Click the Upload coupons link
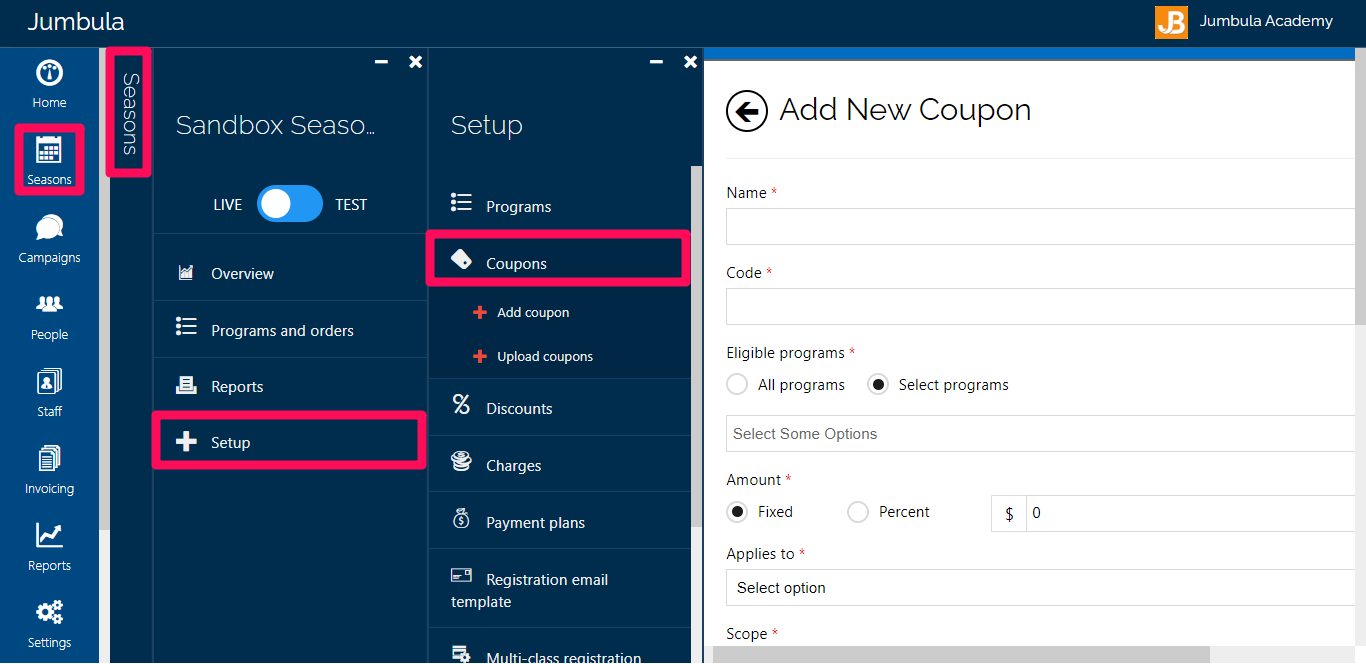 (x=545, y=357)
